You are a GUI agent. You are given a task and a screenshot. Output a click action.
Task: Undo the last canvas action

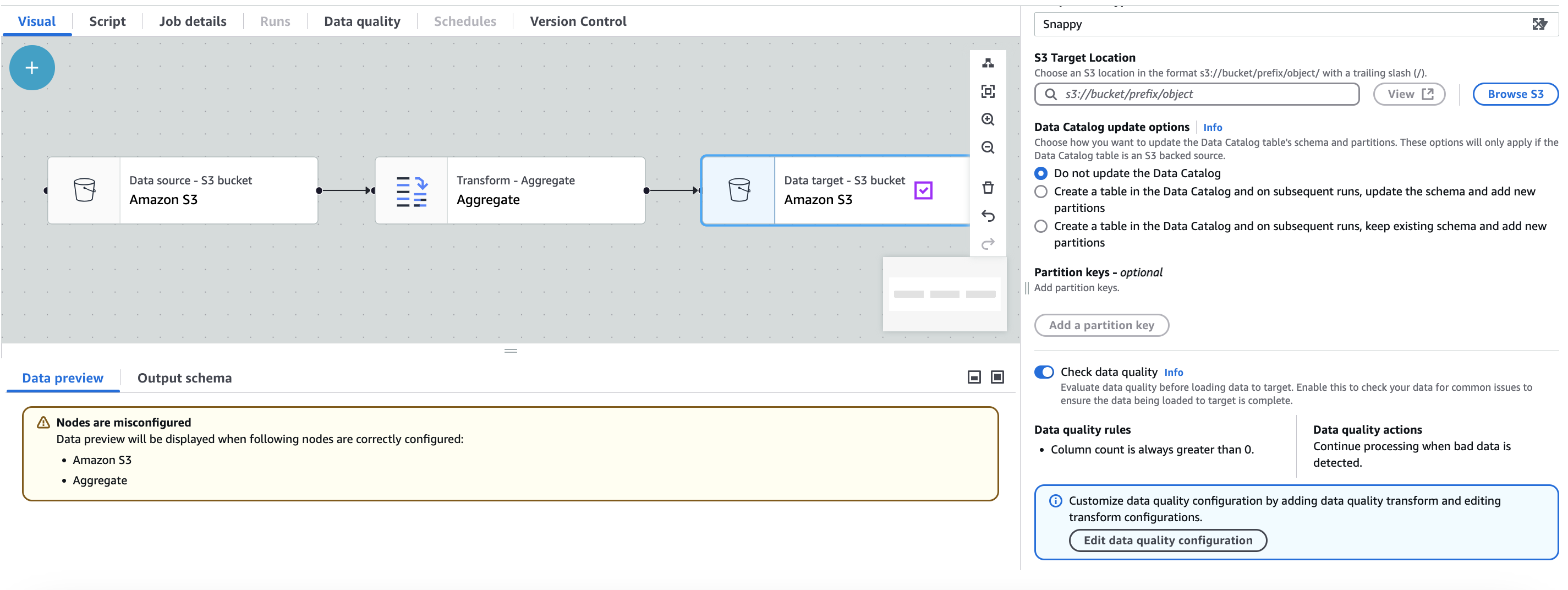click(988, 216)
